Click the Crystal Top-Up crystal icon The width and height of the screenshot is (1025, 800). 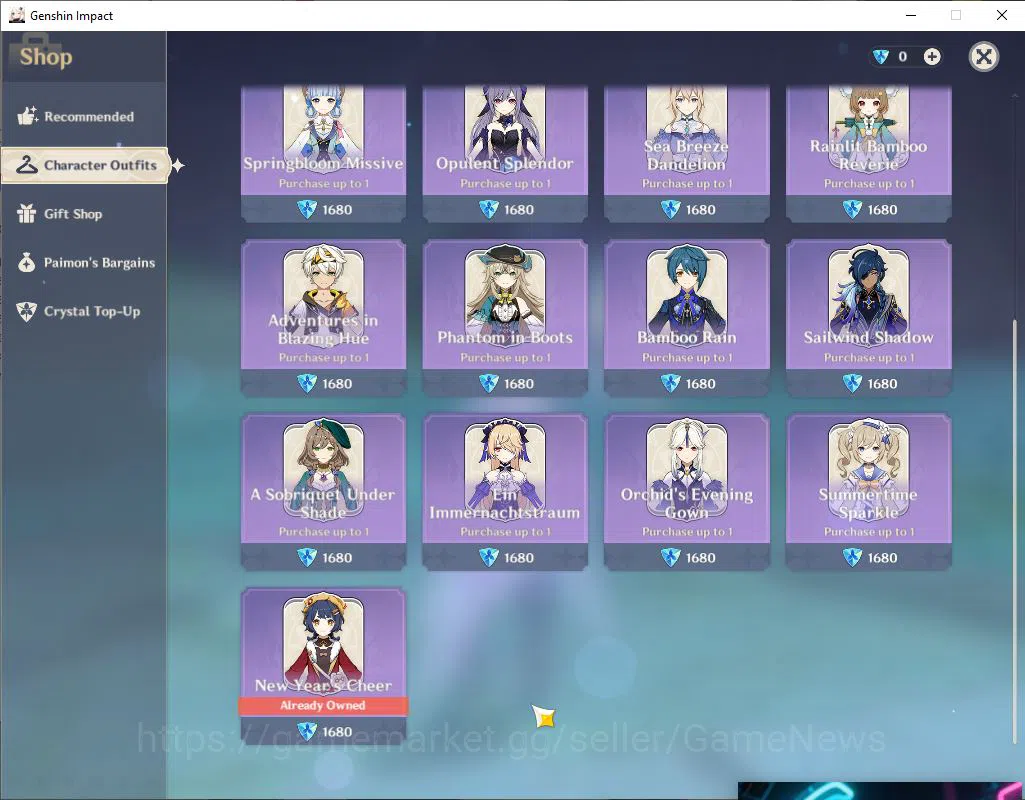pos(27,311)
